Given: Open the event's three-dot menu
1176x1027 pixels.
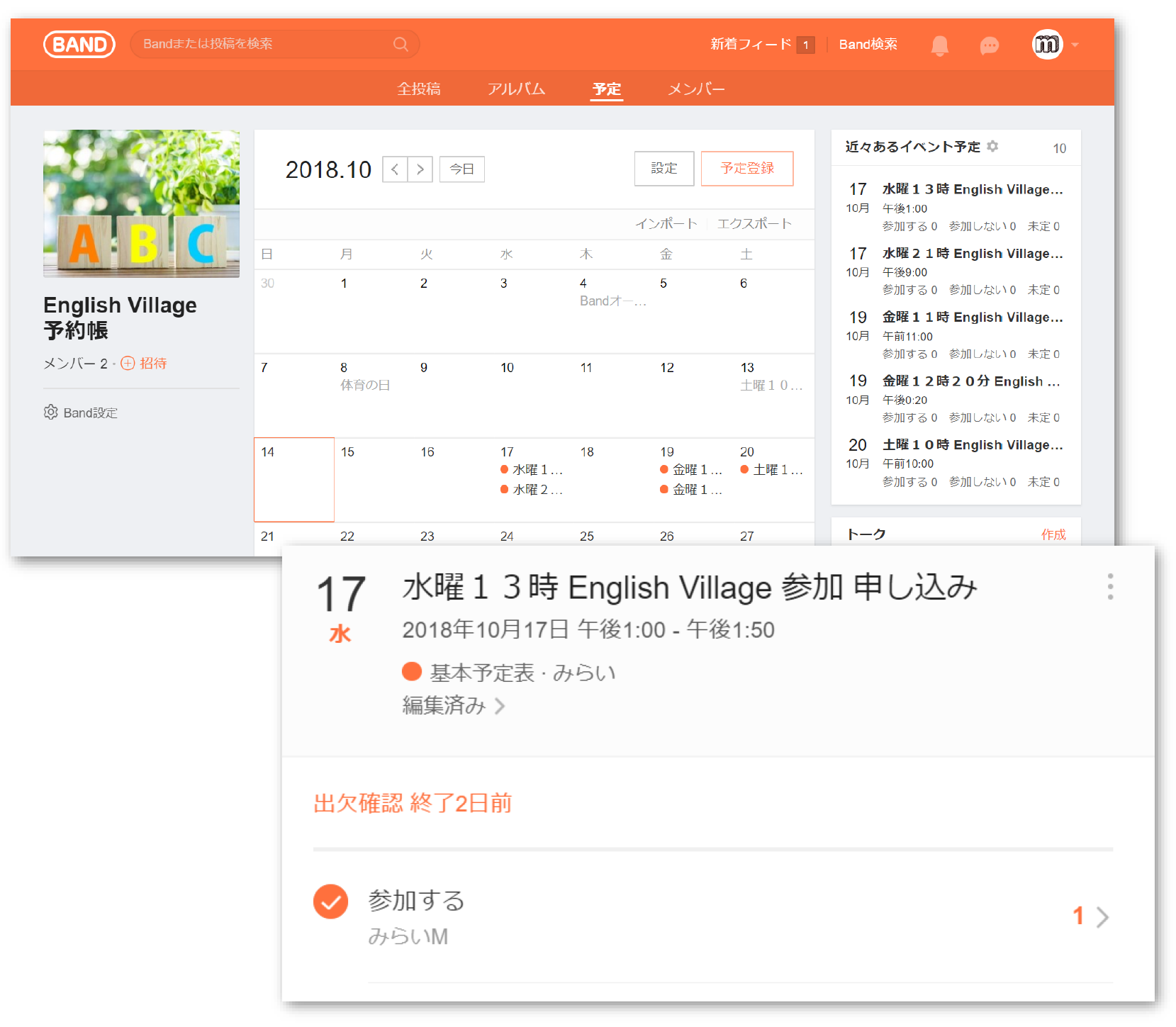Looking at the screenshot, I should (1109, 587).
